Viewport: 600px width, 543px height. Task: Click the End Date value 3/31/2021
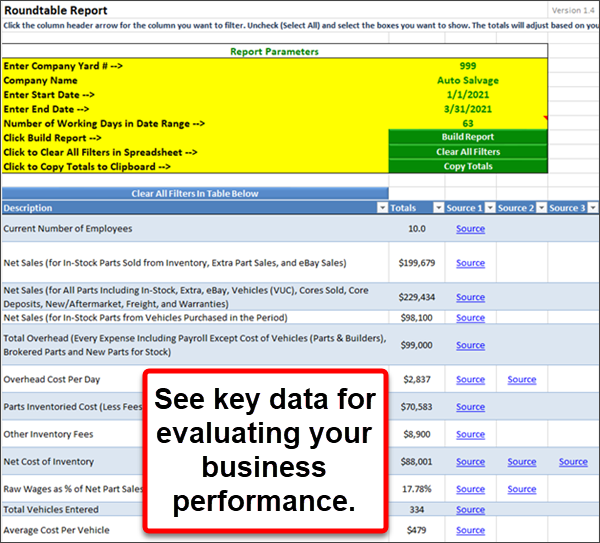[468, 108]
